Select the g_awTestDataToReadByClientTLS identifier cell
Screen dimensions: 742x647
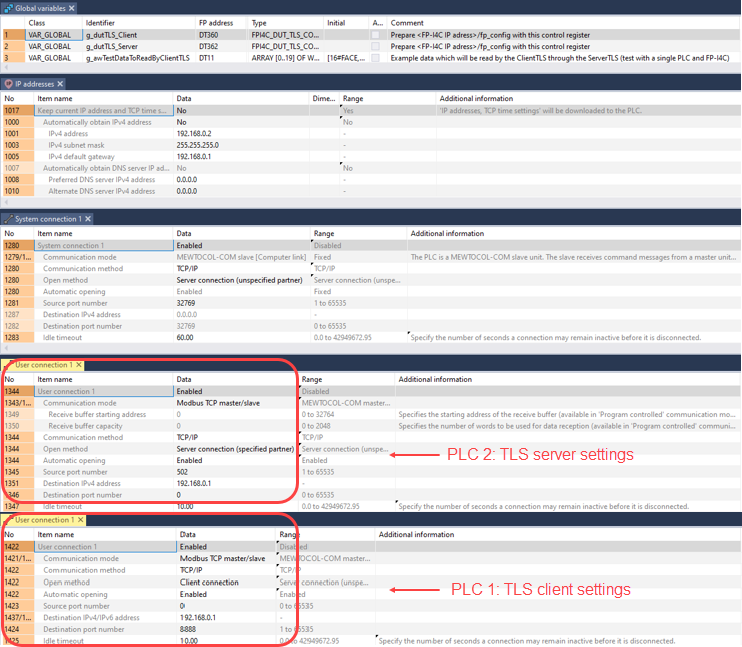coord(139,58)
